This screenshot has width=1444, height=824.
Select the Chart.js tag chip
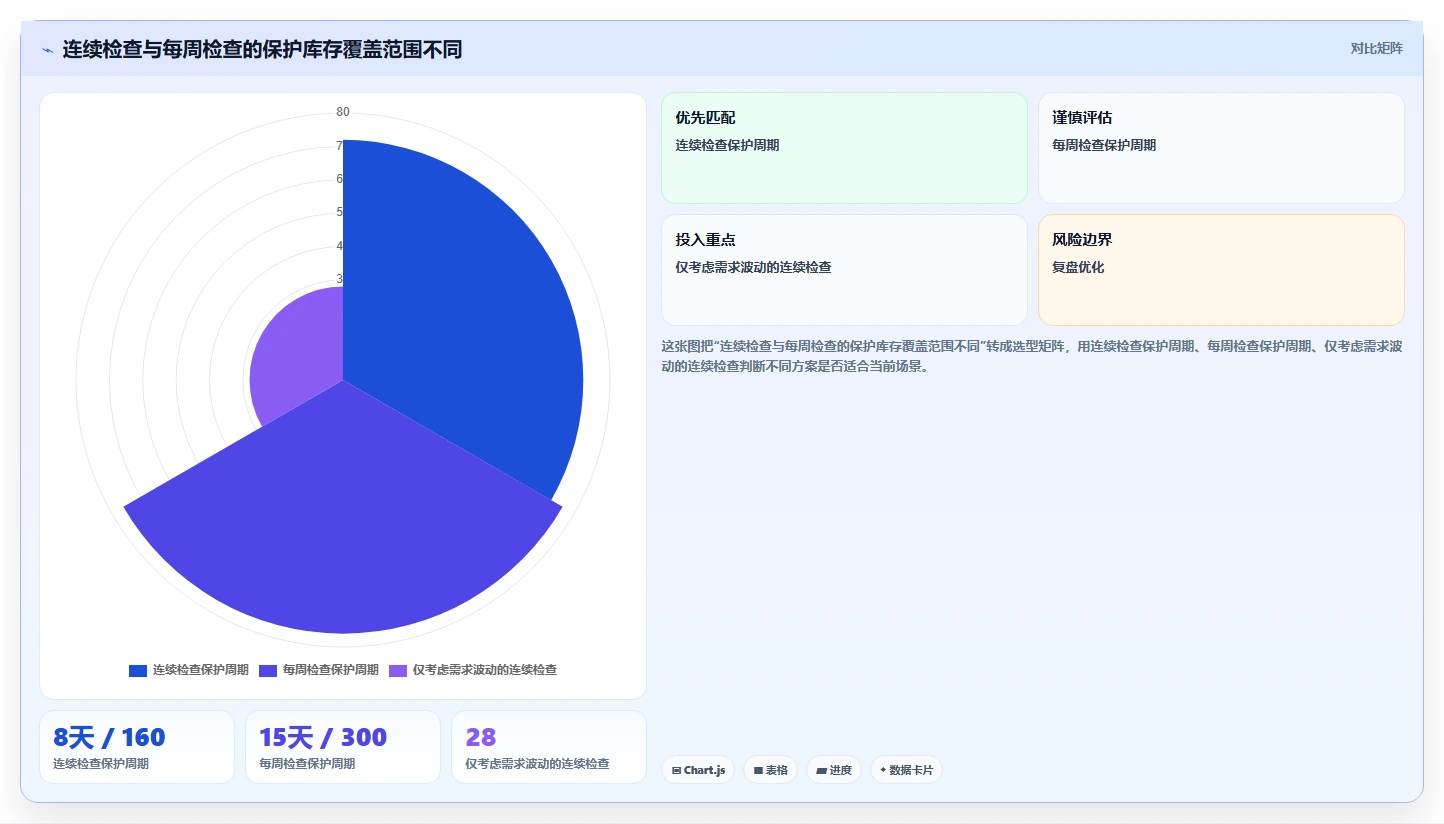pyautogui.click(x=698, y=770)
